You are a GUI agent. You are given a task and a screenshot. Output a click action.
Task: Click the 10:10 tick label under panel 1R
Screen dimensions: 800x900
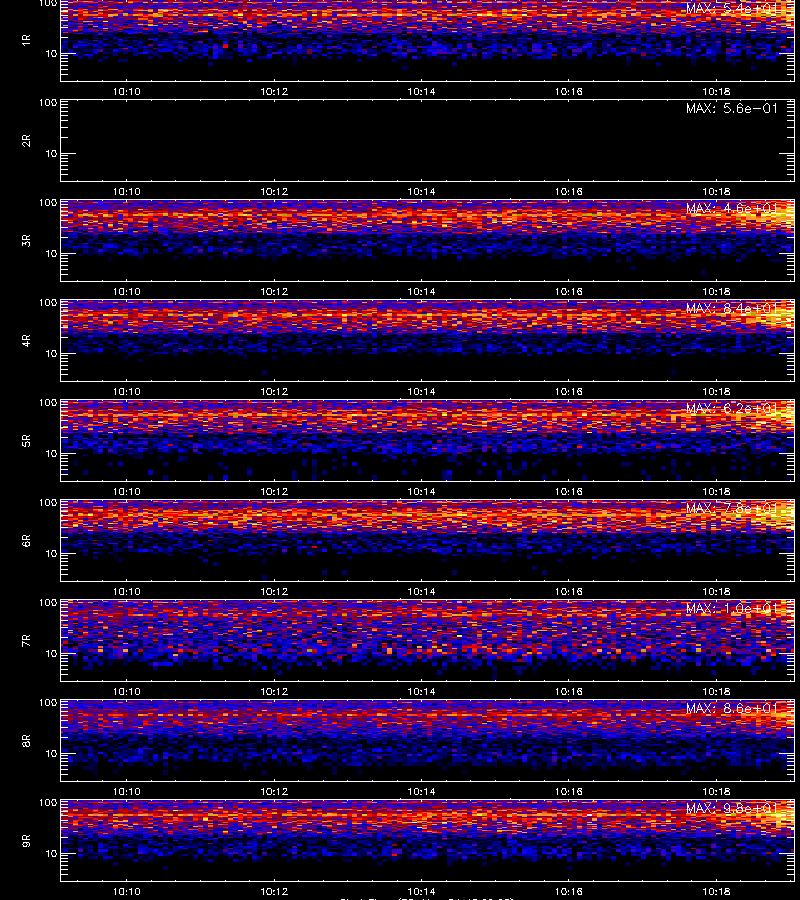click(x=126, y=91)
